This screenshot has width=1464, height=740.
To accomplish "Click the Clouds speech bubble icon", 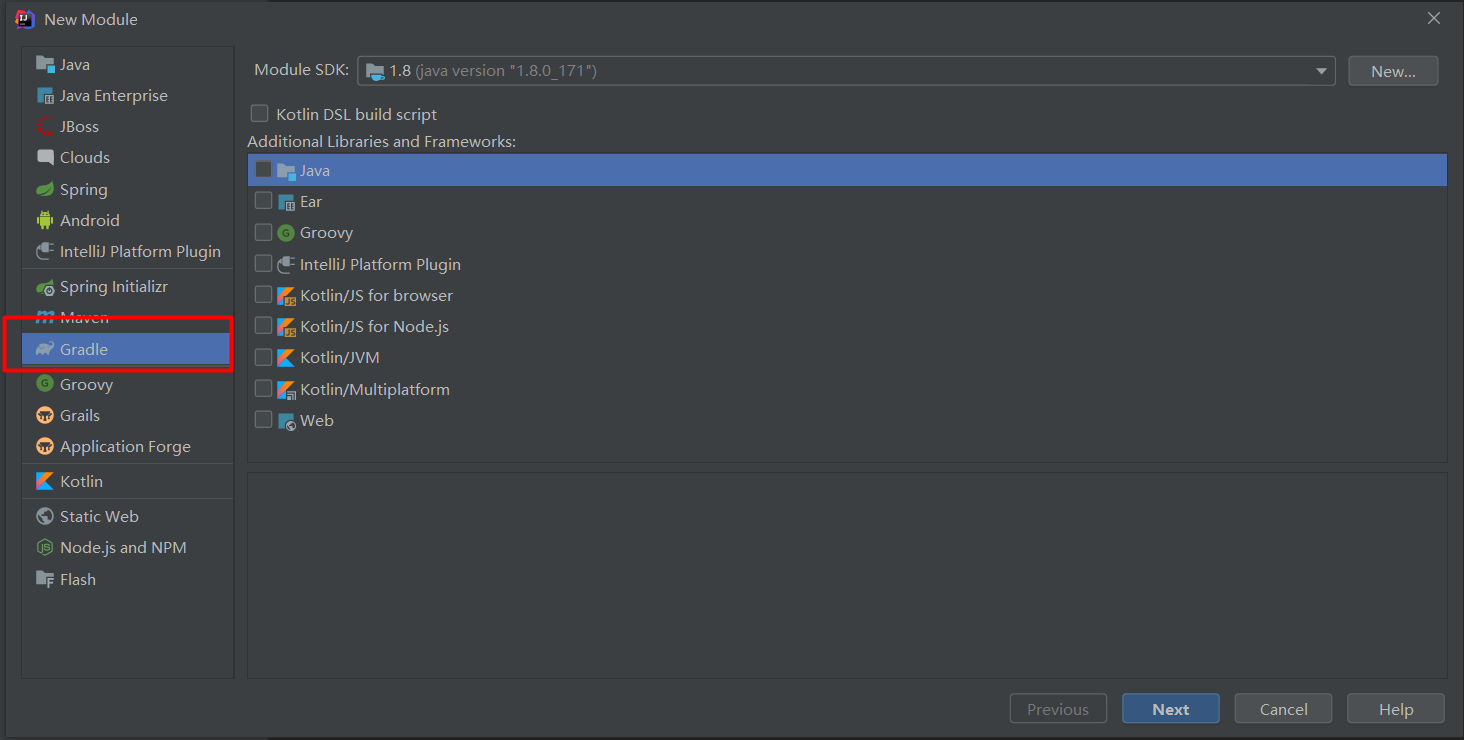I will pos(45,157).
